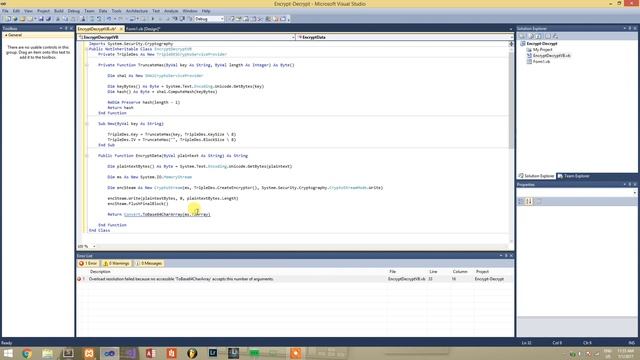Open the Architecture menu
This screenshot has height=360, width=640.
(x=137, y=11)
